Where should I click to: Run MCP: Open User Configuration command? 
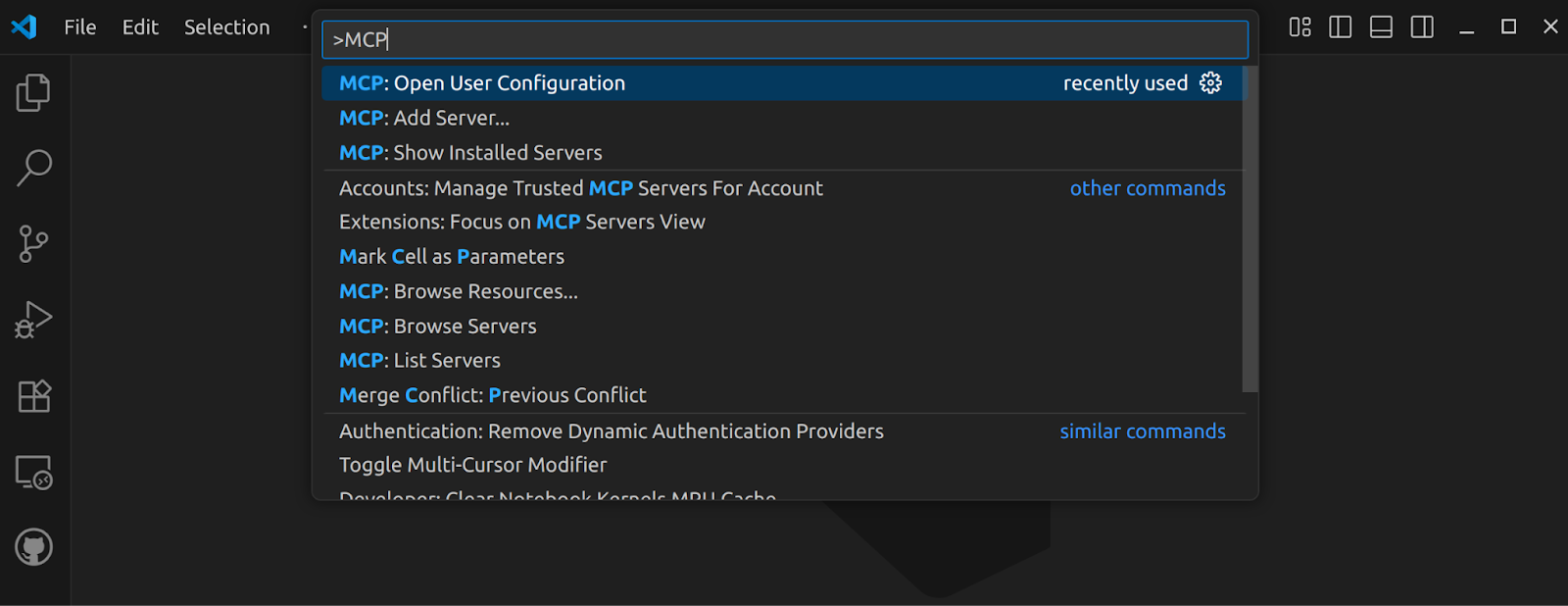click(x=782, y=83)
